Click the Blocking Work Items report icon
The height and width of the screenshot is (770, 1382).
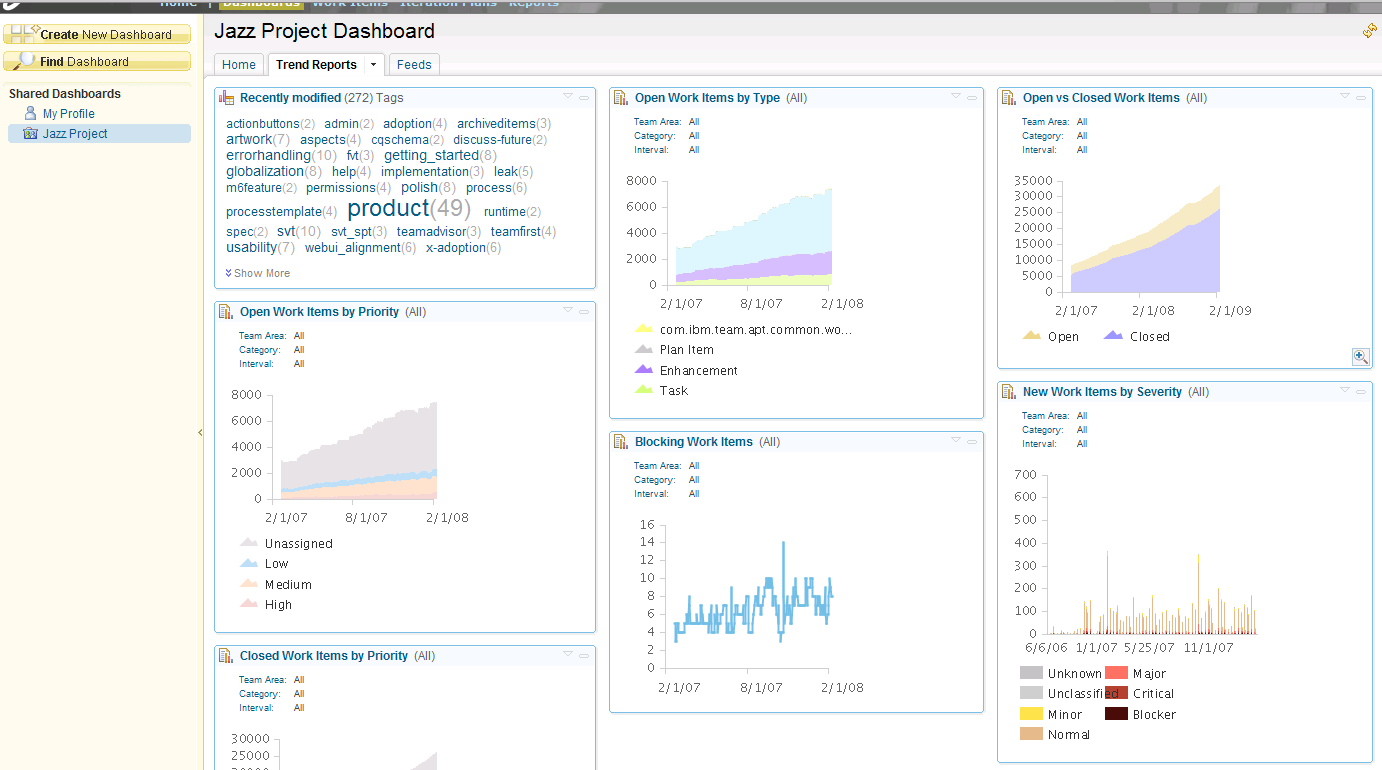coord(621,442)
